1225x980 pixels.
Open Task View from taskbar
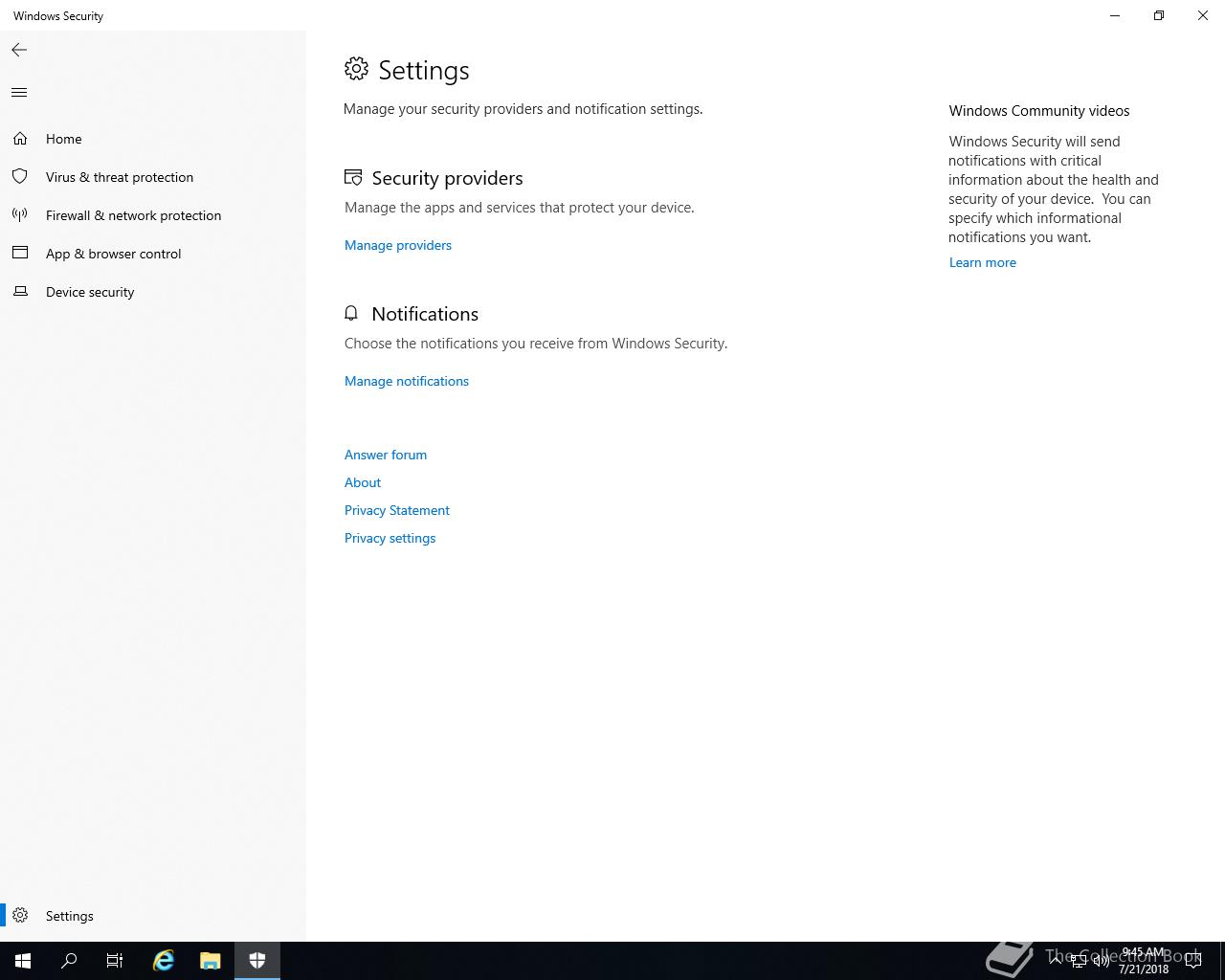pos(115,961)
